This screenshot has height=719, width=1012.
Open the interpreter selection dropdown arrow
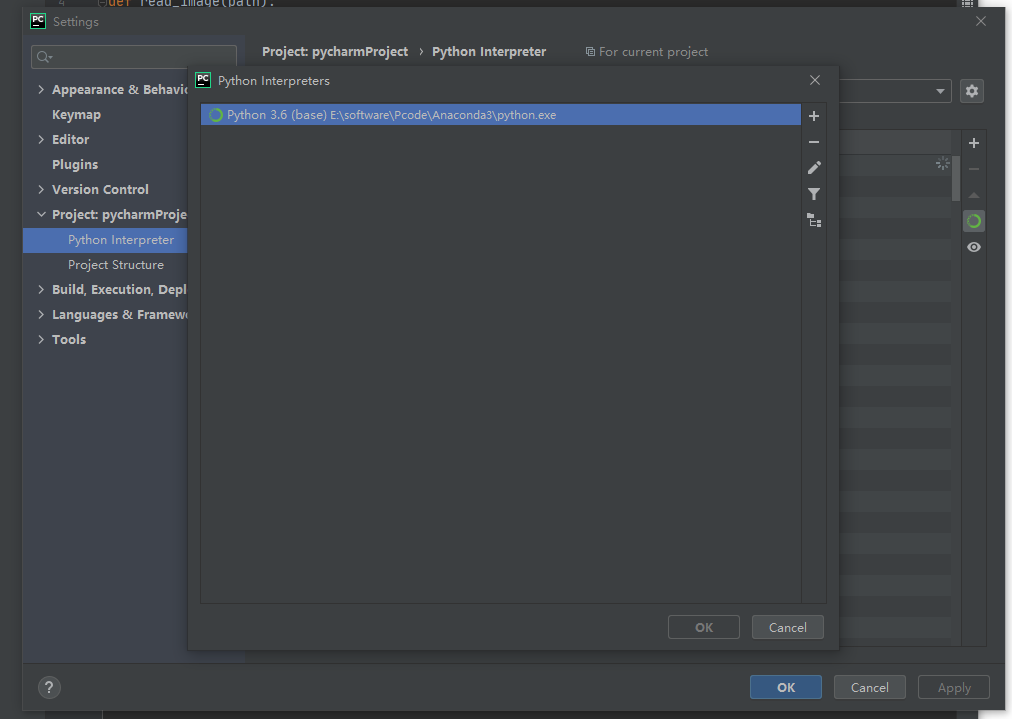coord(940,92)
